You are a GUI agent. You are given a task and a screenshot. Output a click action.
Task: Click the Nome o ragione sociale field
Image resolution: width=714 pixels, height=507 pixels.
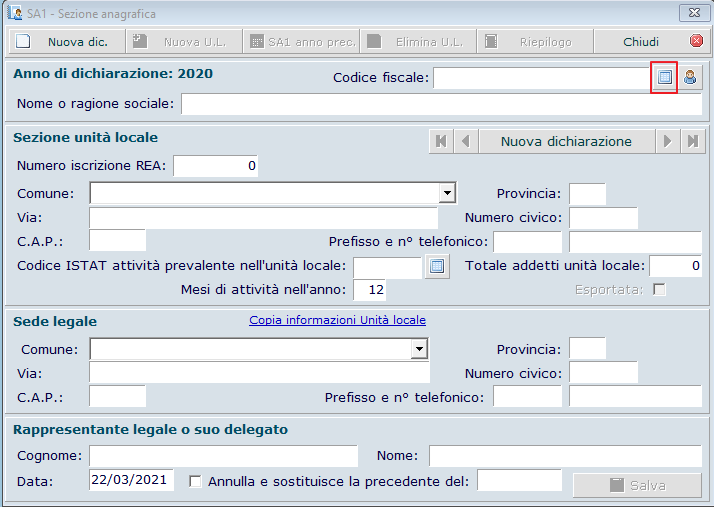pos(441,105)
